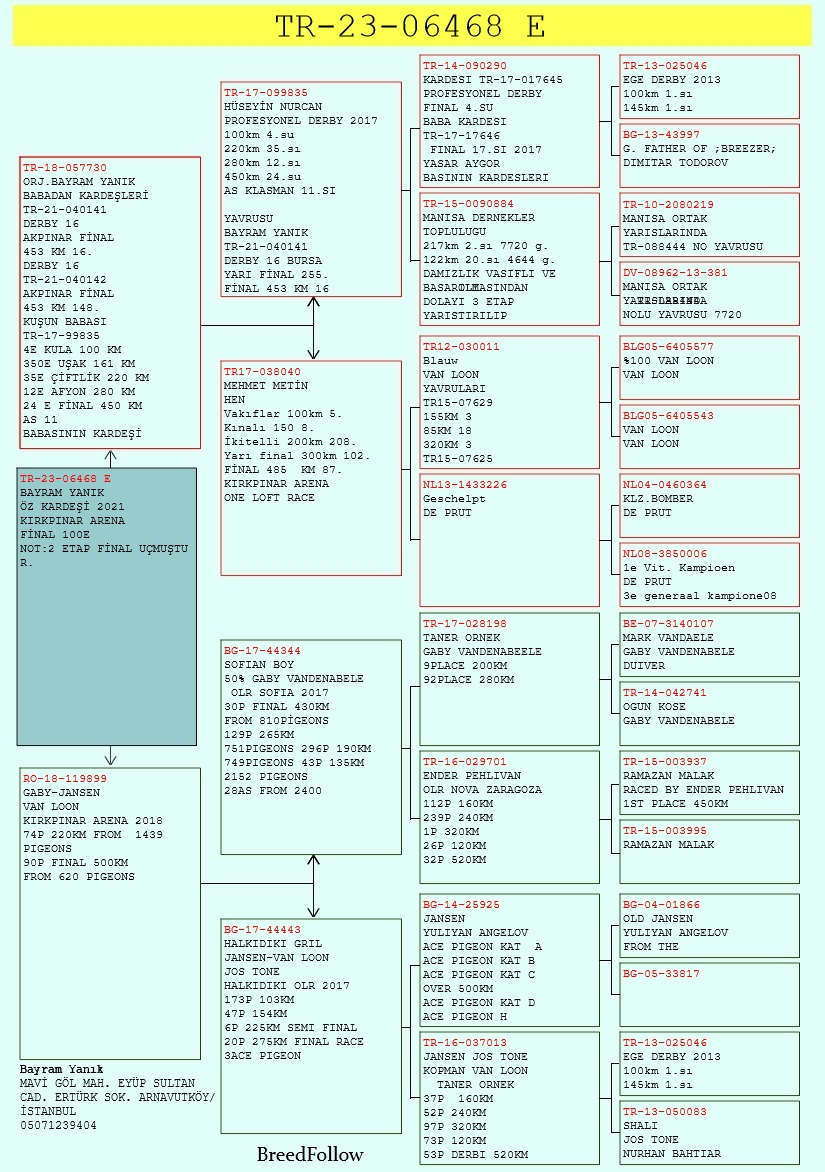
Task: Click the text OLR NOVA ZARAGOZA
Action: tap(483, 789)
